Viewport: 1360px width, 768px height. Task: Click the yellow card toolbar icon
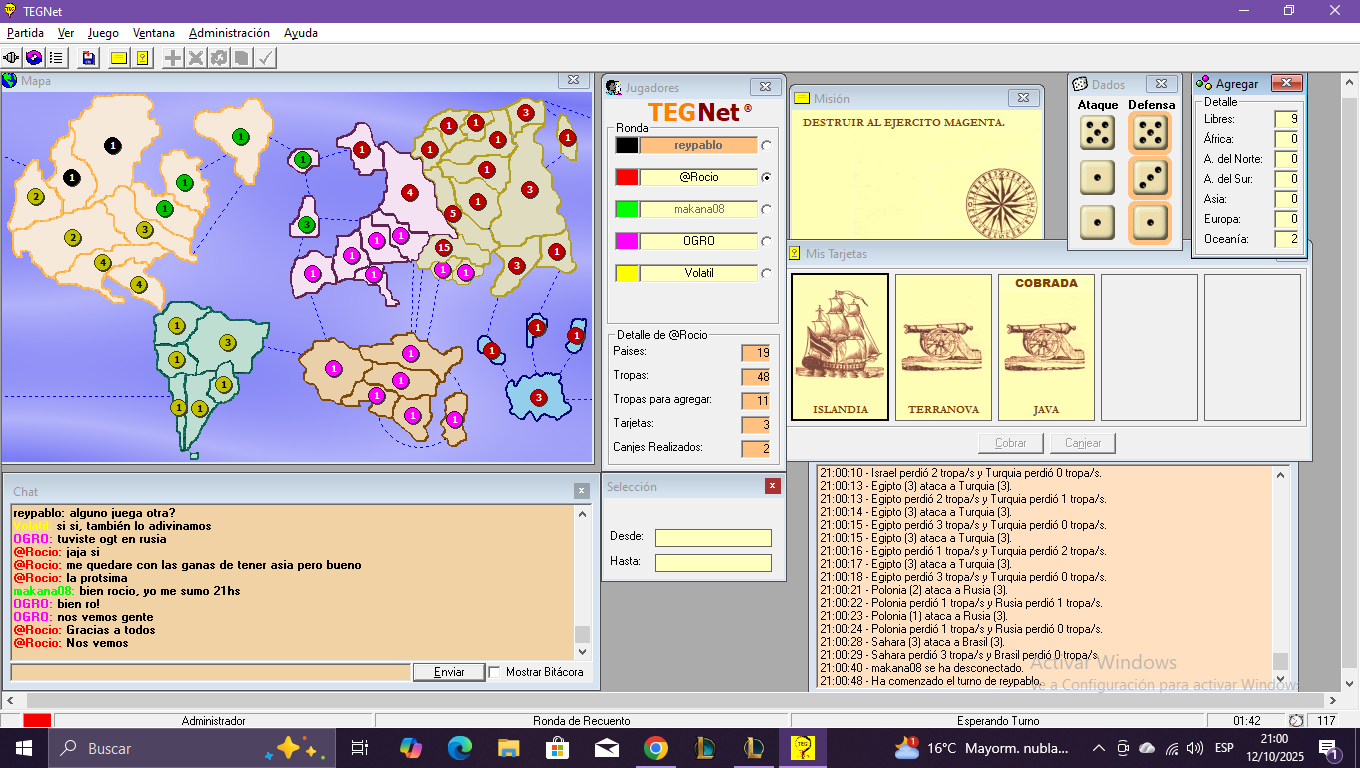click(119, 58)
